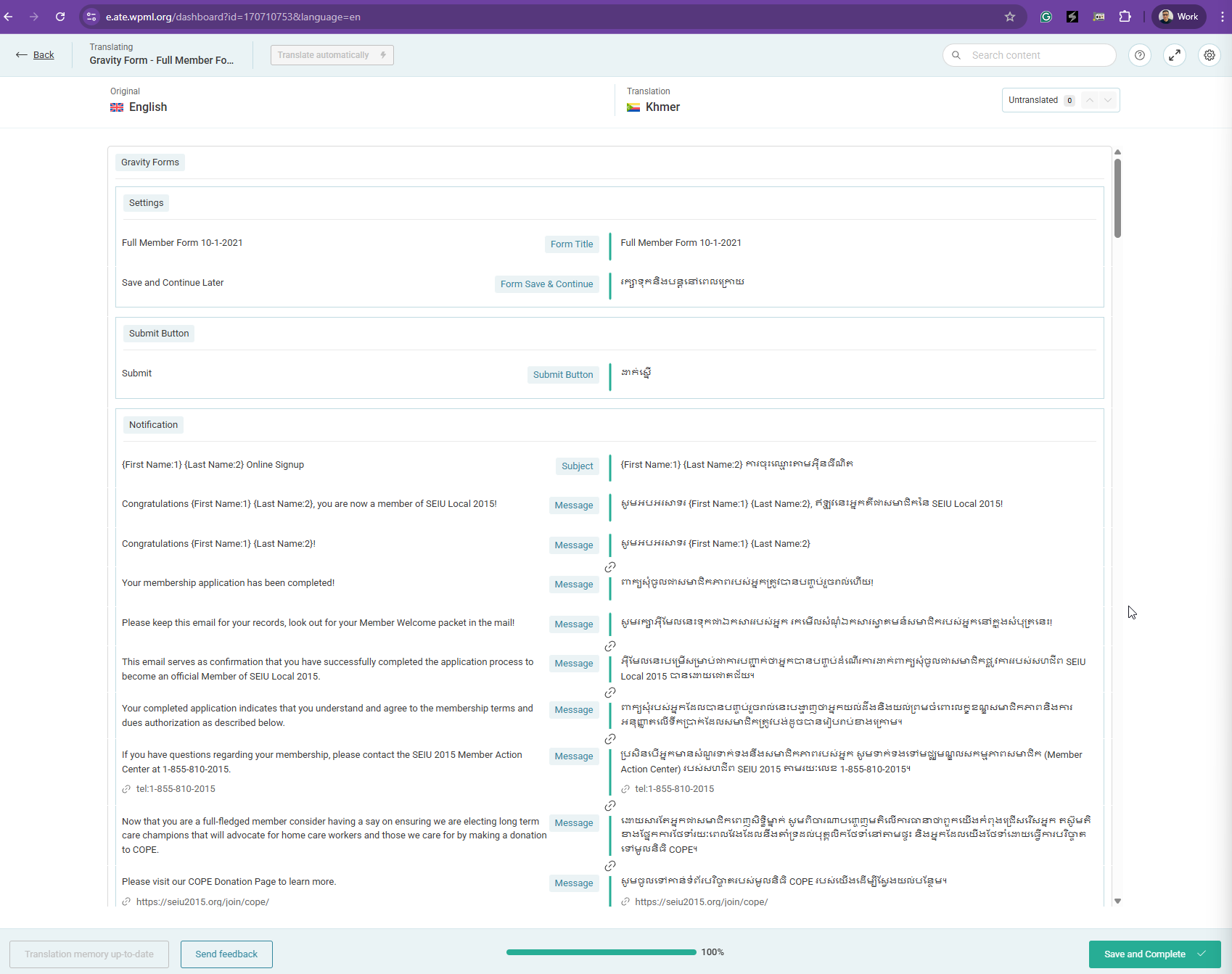Image resolution: width=1232 pixels, height=974 pixels.
Task: Select Message tag for 'Please visit our COPE' row
Action: coord(574,883)
